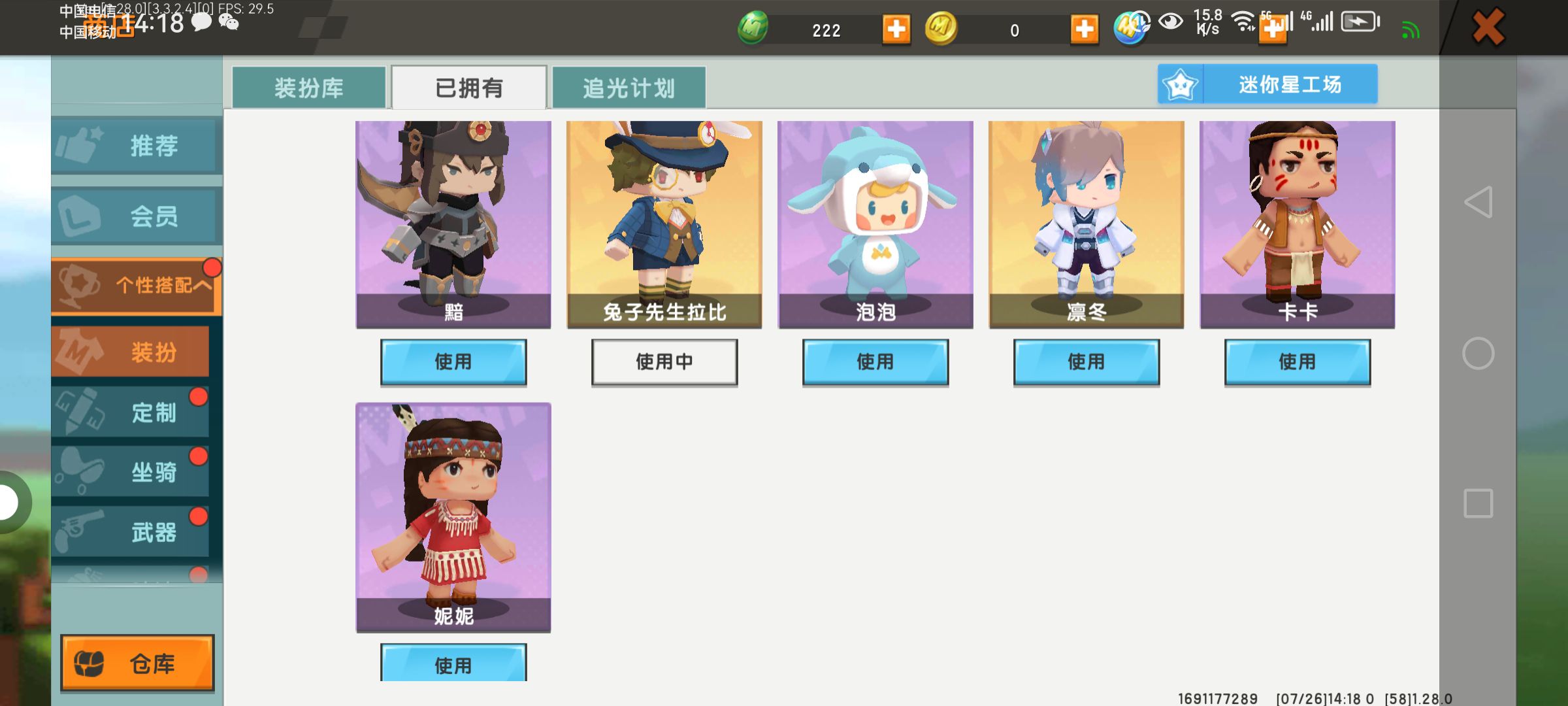This screenshot has height=706, width=1568.
Task: Switch to the 追光计划 tab
Action: click(629, 88)
